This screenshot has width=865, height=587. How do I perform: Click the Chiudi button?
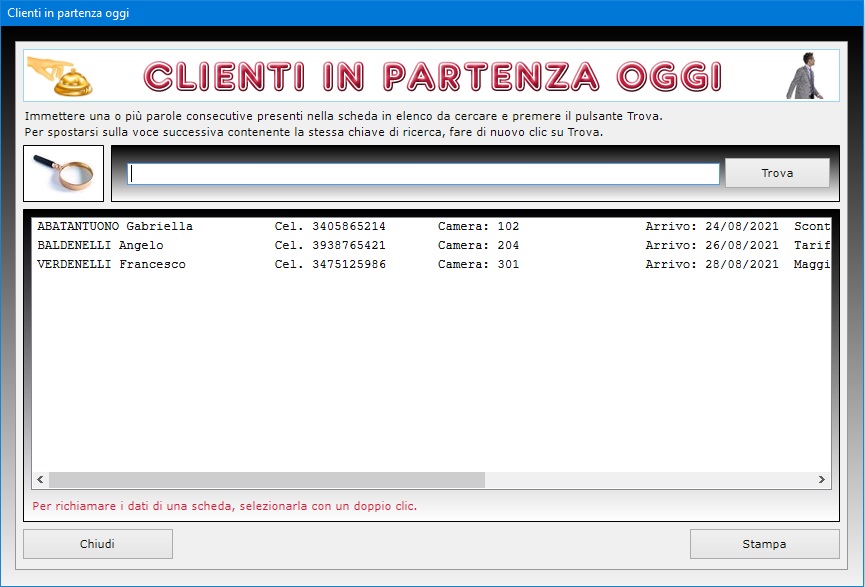[x=98, y=544]
